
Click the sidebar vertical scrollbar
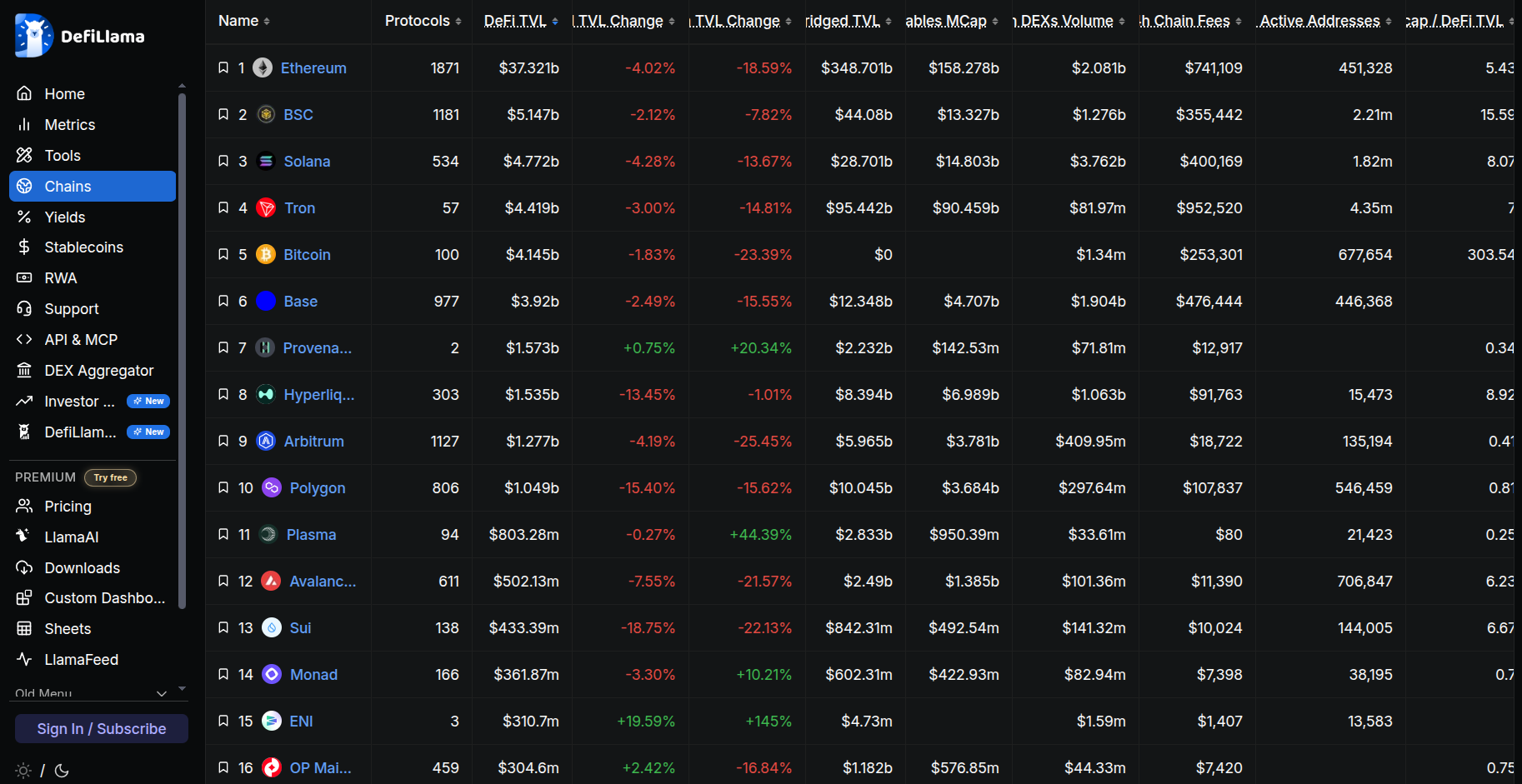[182, 350]
